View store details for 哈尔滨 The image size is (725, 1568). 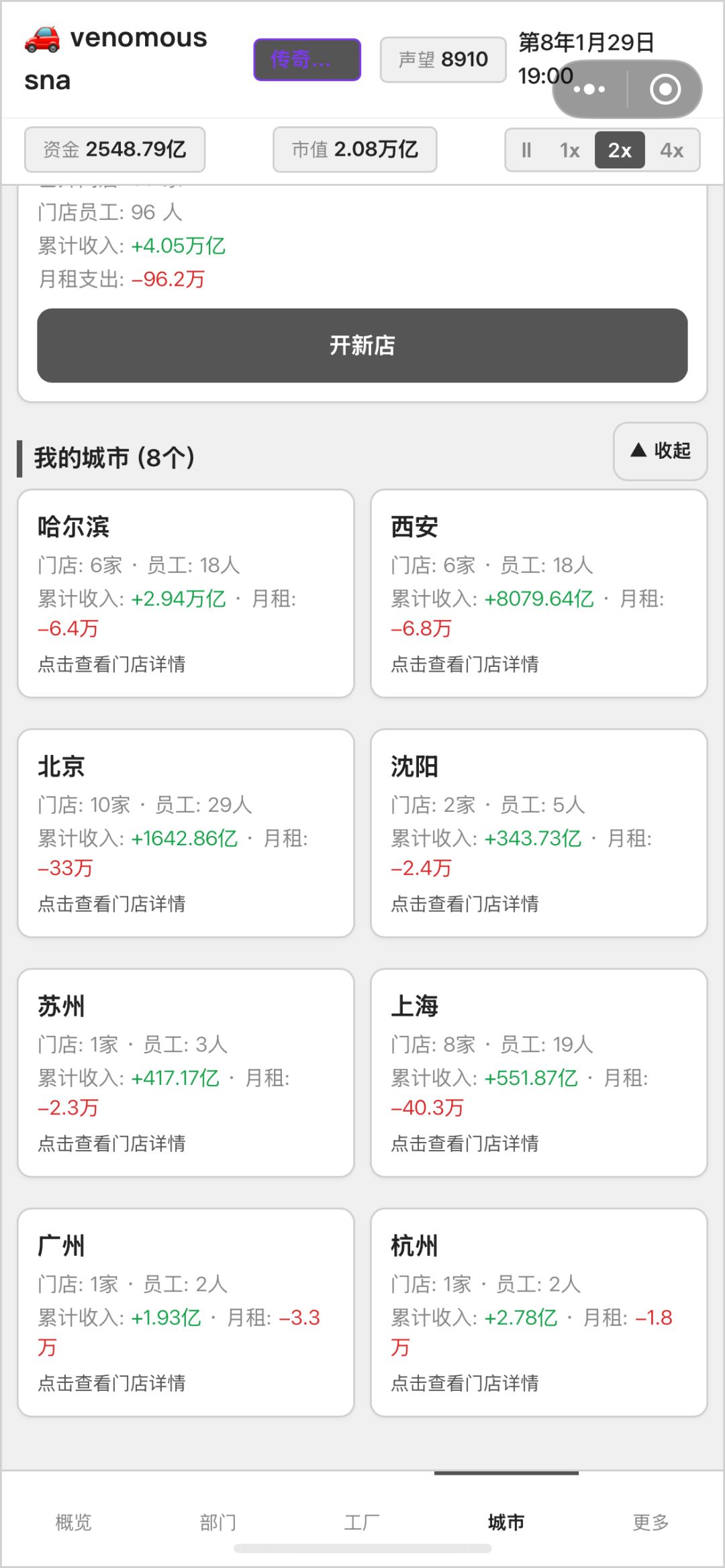click(111, 664)
